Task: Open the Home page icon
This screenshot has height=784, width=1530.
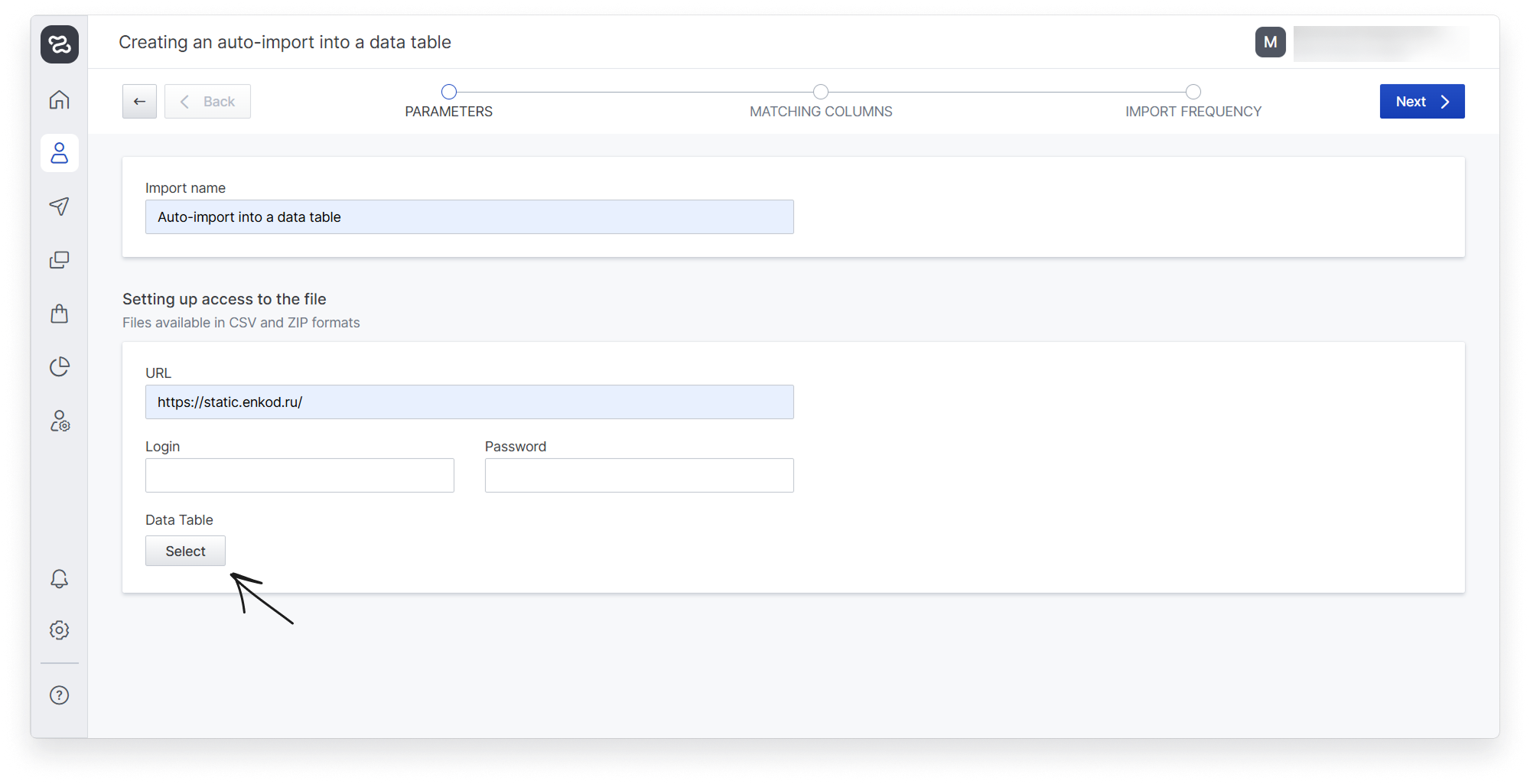Action: [60, 100]
